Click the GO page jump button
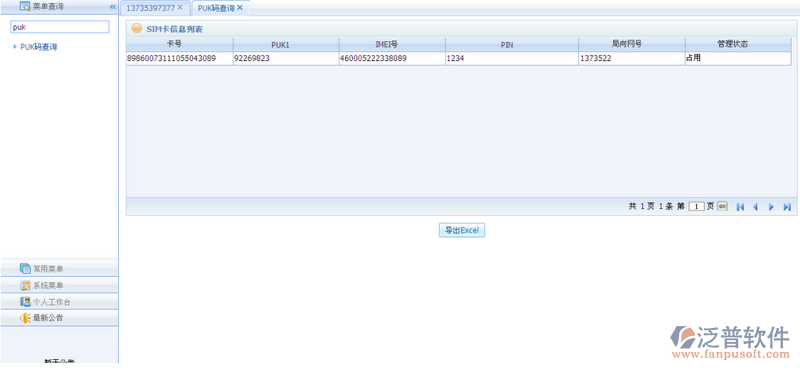Image resolution: width=800 pixels, height=370 pixels. tap(722, 206)
